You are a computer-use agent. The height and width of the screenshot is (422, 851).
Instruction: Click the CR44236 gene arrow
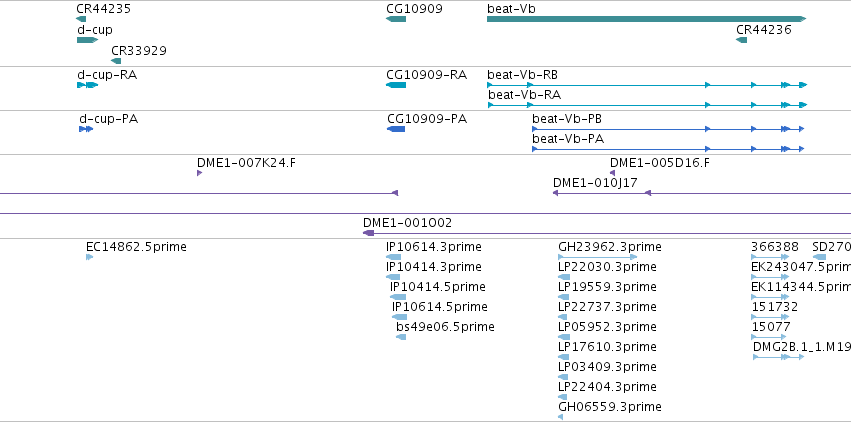(741, 40)
